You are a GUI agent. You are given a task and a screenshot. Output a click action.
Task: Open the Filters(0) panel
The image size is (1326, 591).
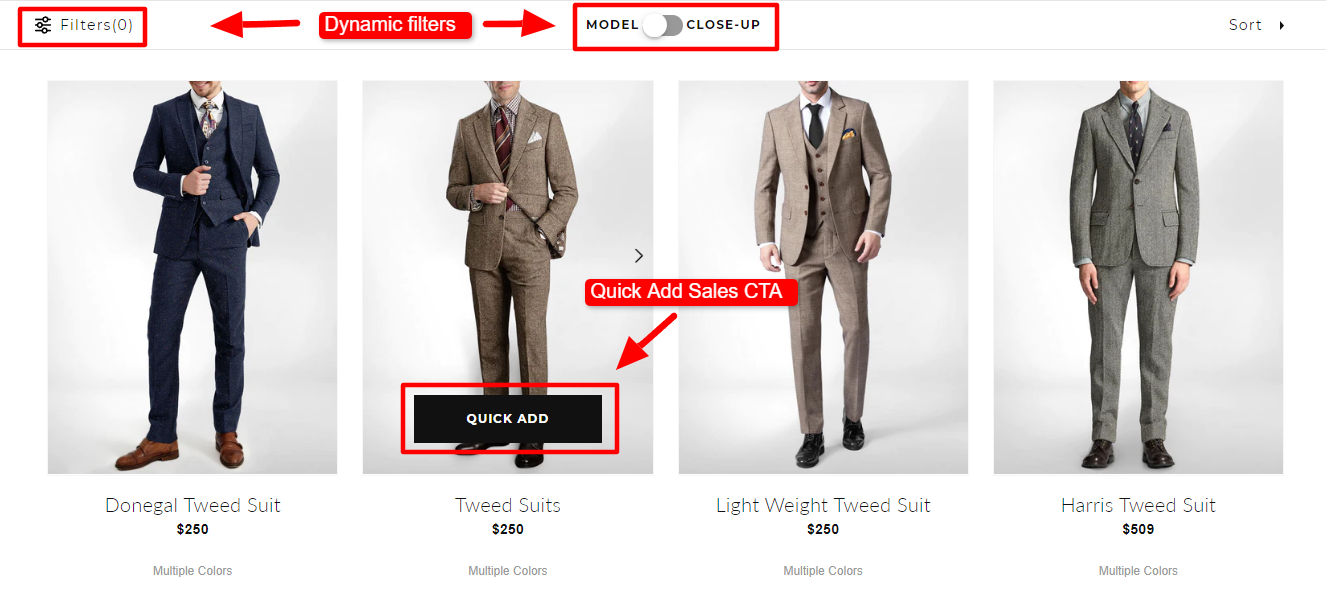(x=84, y=25)
